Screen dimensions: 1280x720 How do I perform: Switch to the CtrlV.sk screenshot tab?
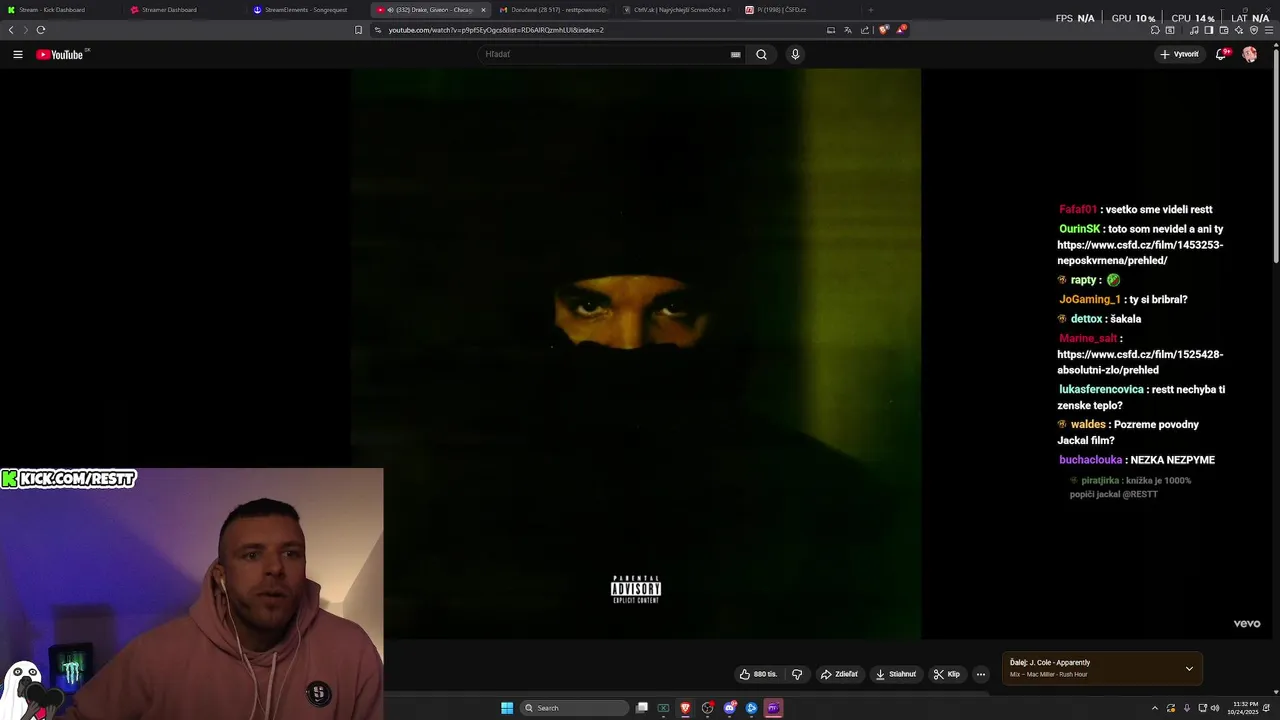pyautogui.click(x=675, y=10)
